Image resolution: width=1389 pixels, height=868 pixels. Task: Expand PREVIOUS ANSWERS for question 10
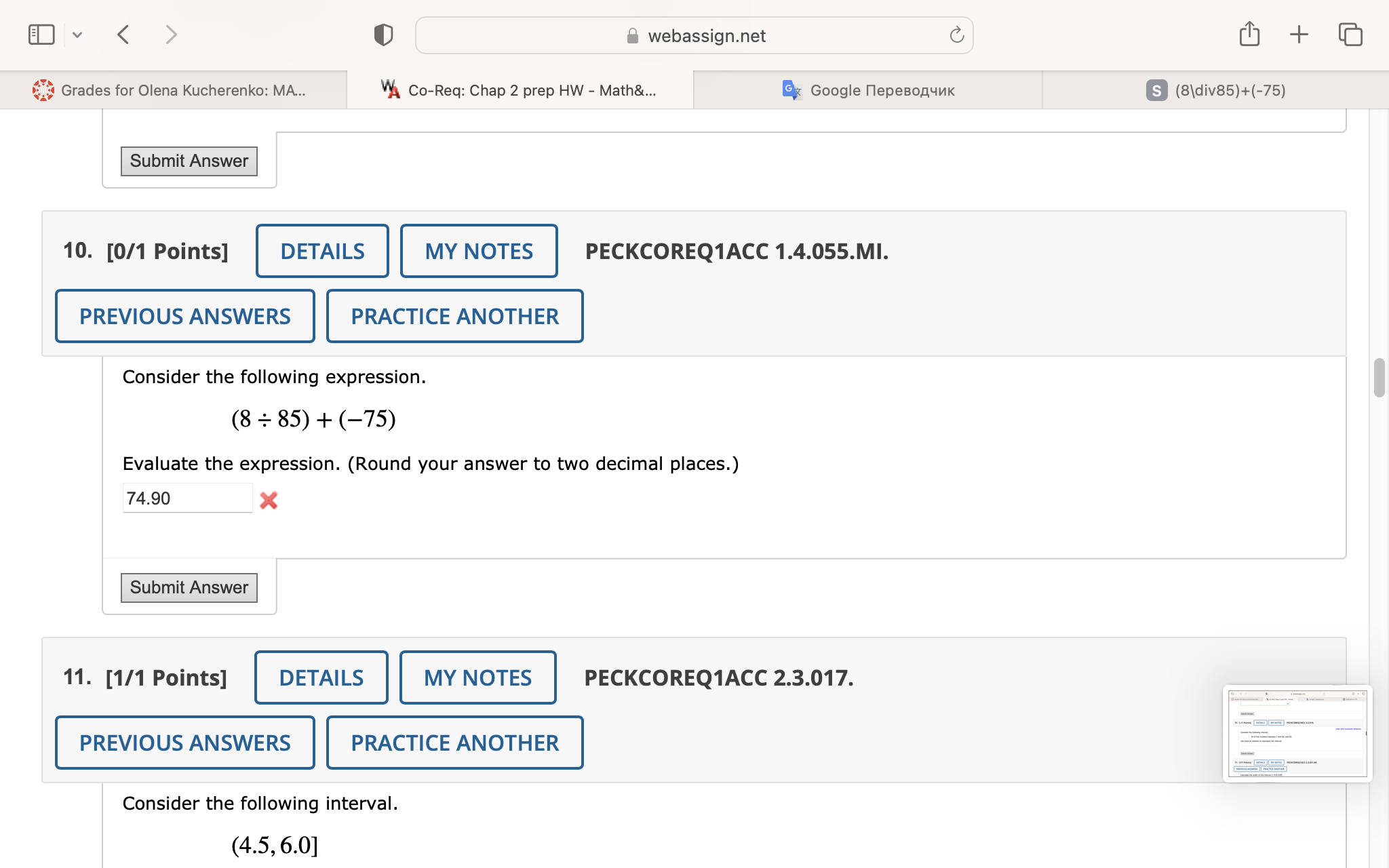click(x=185, y=316)
